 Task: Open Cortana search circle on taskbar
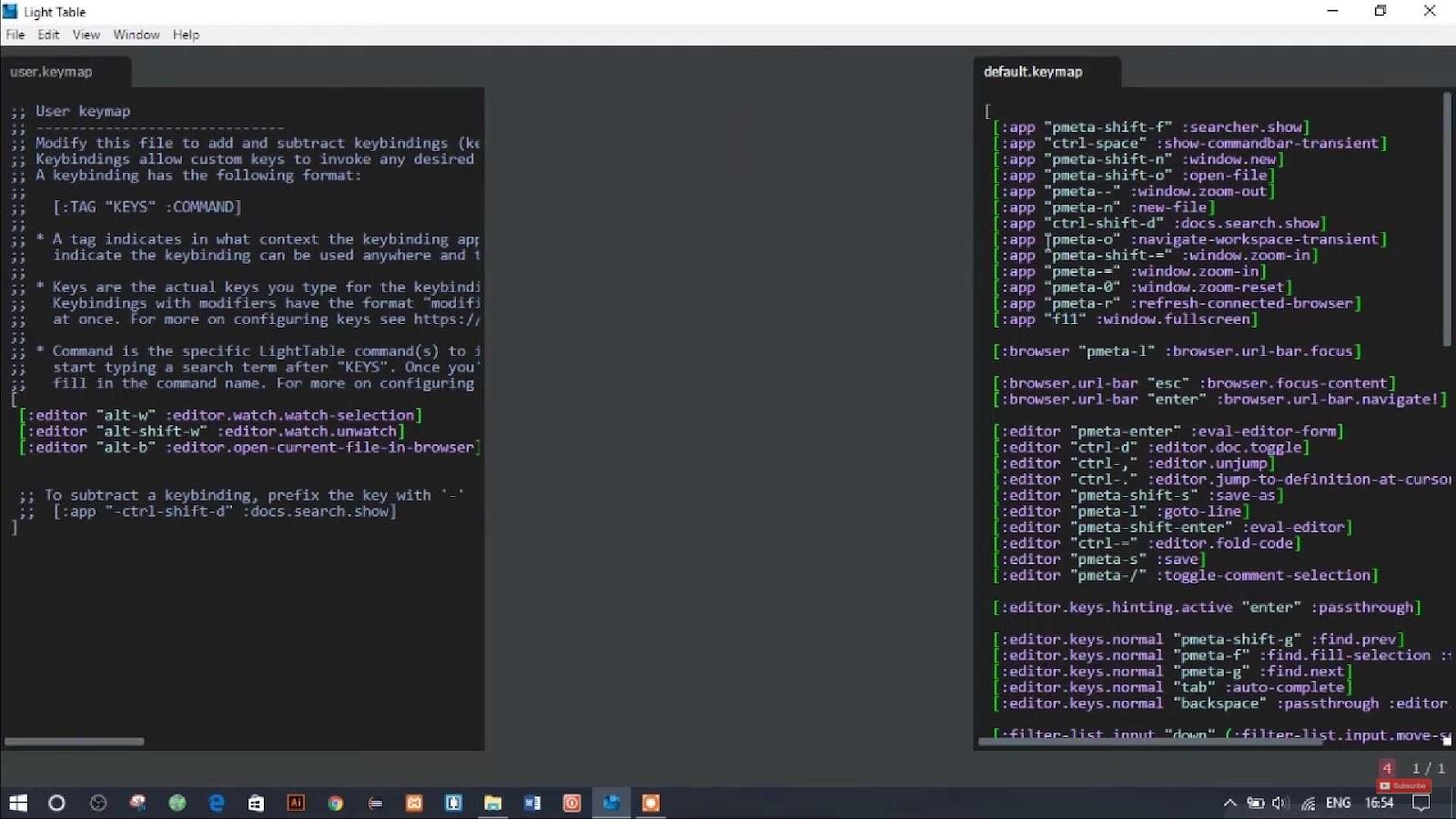coord(56,803)
